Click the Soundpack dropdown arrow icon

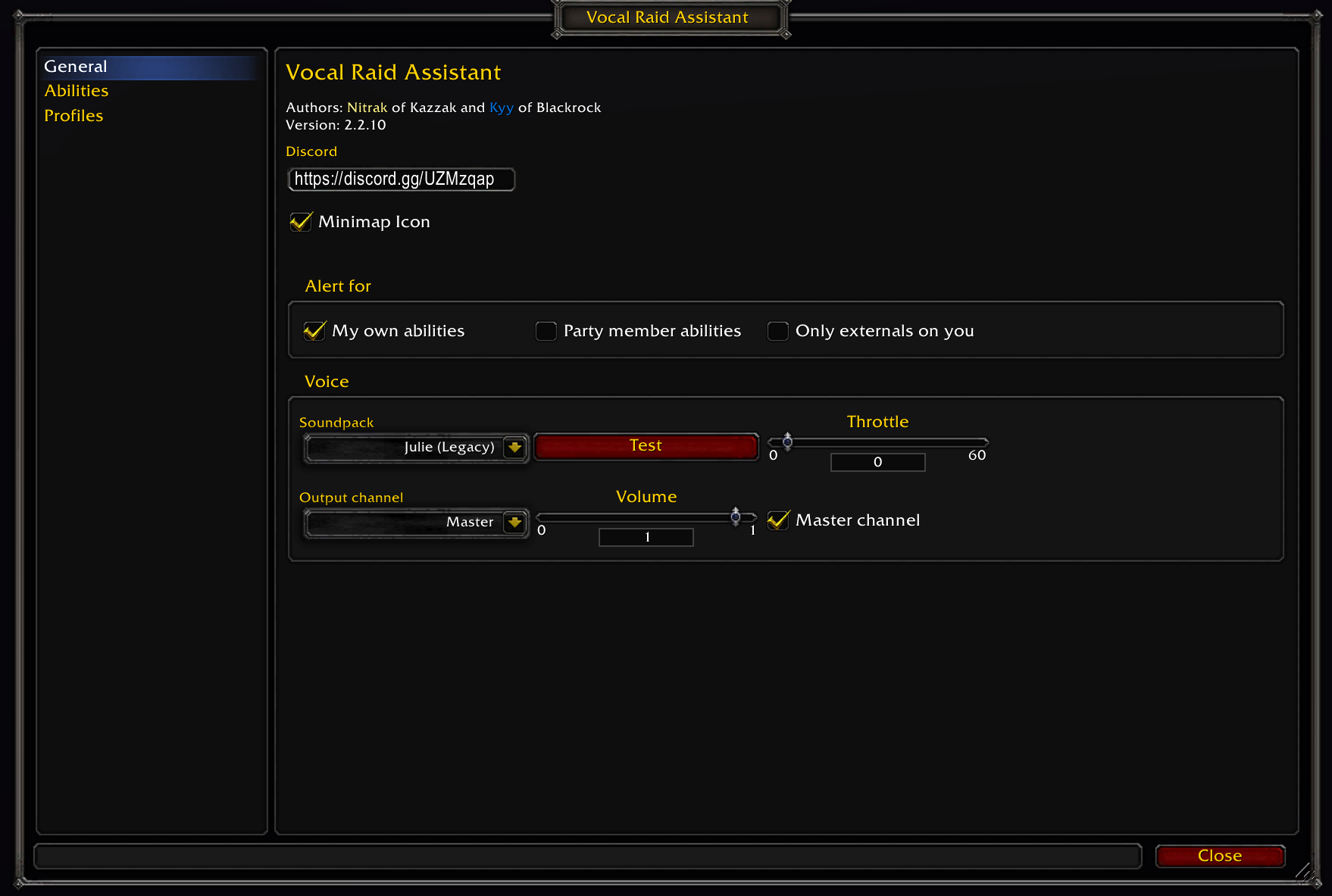coord(515,448)
